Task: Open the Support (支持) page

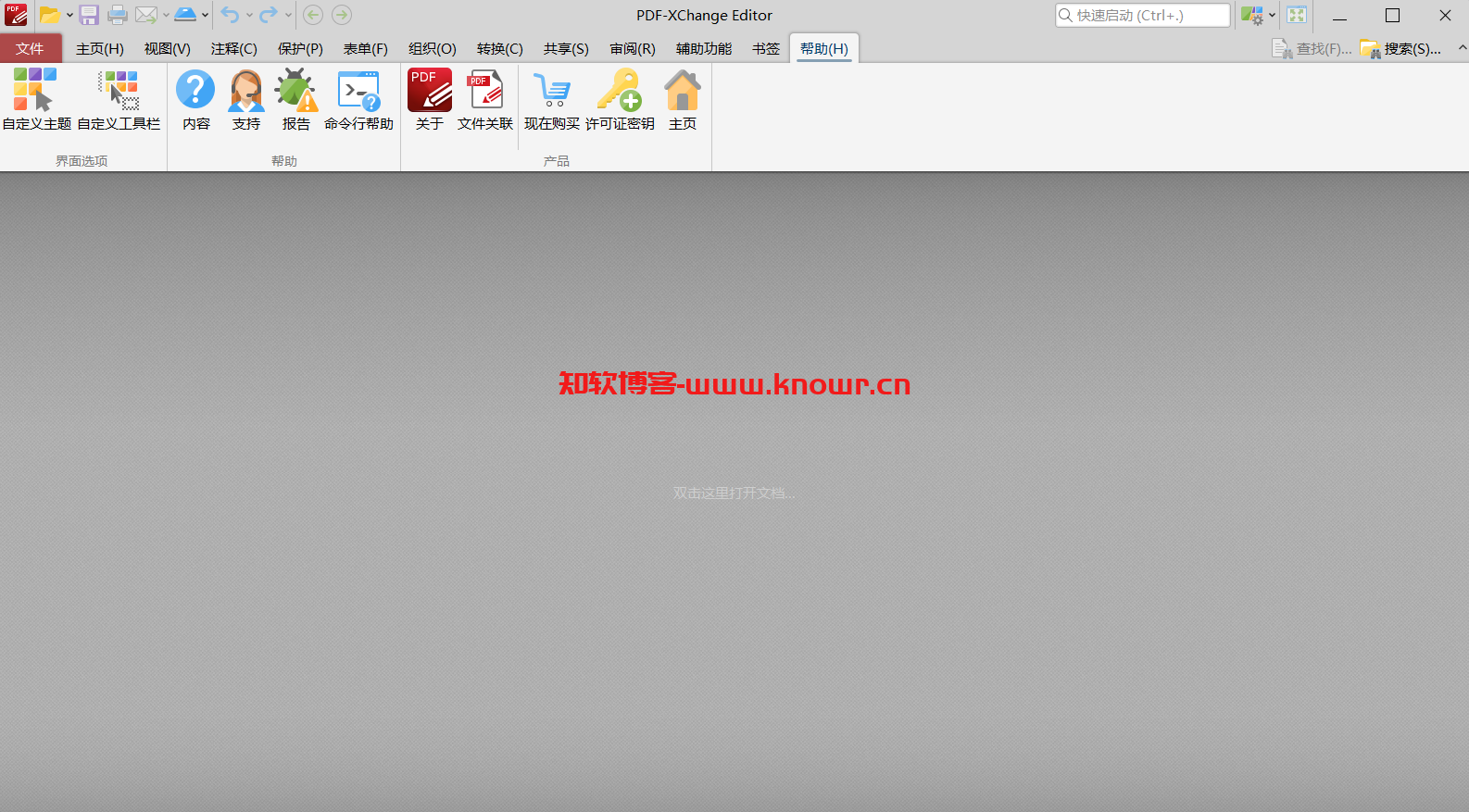Action: (x=246, y=100)
